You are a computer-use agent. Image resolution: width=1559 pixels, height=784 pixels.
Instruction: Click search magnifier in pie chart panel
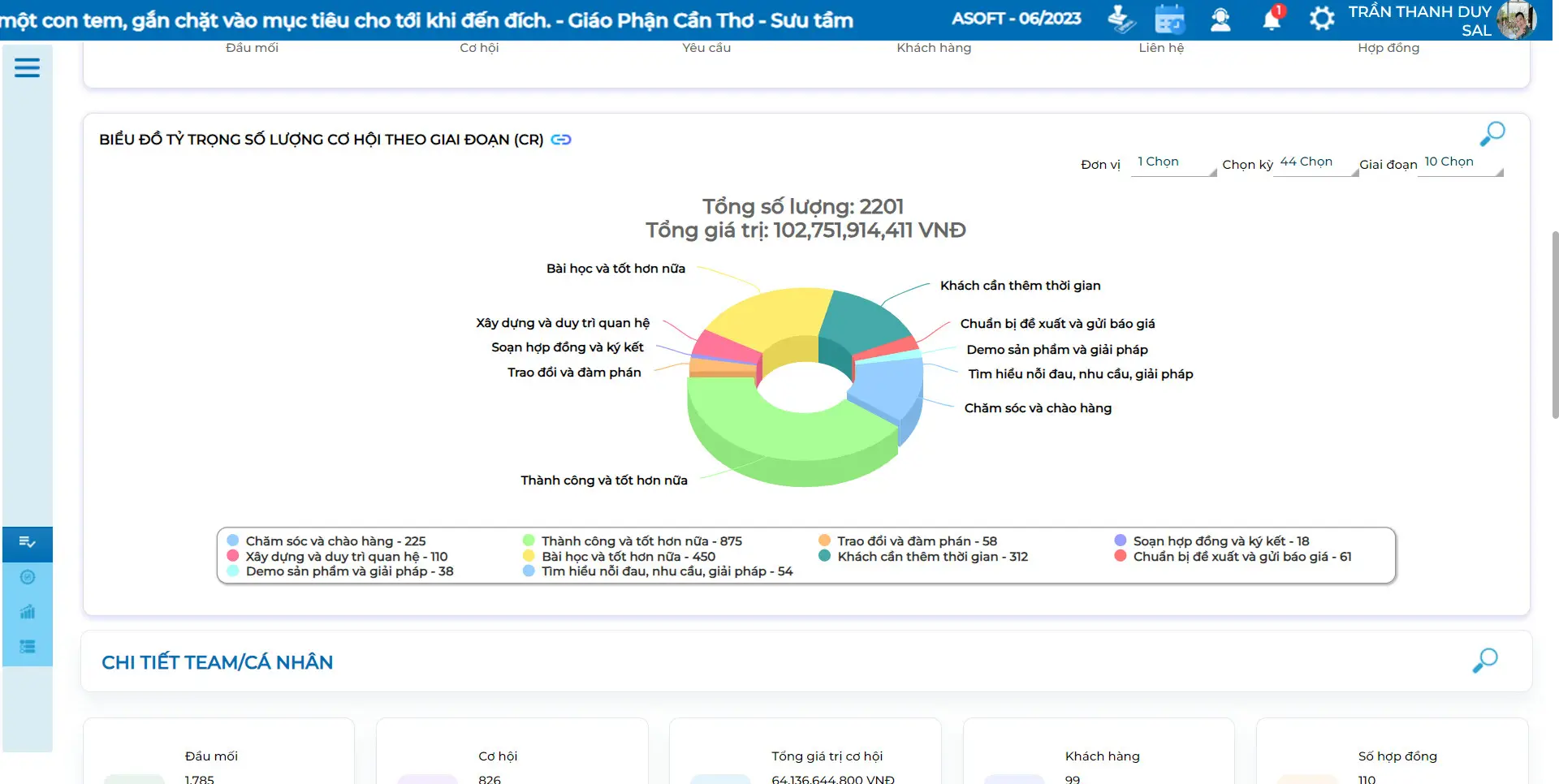click(x=1492, y=134)
